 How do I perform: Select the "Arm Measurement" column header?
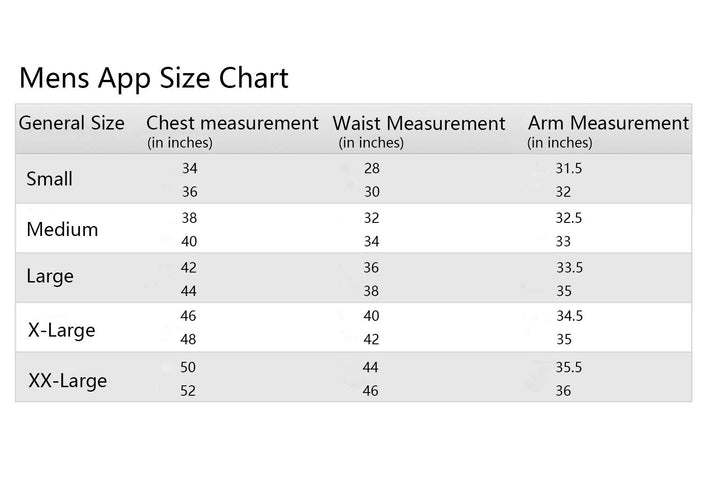(608, 123)
